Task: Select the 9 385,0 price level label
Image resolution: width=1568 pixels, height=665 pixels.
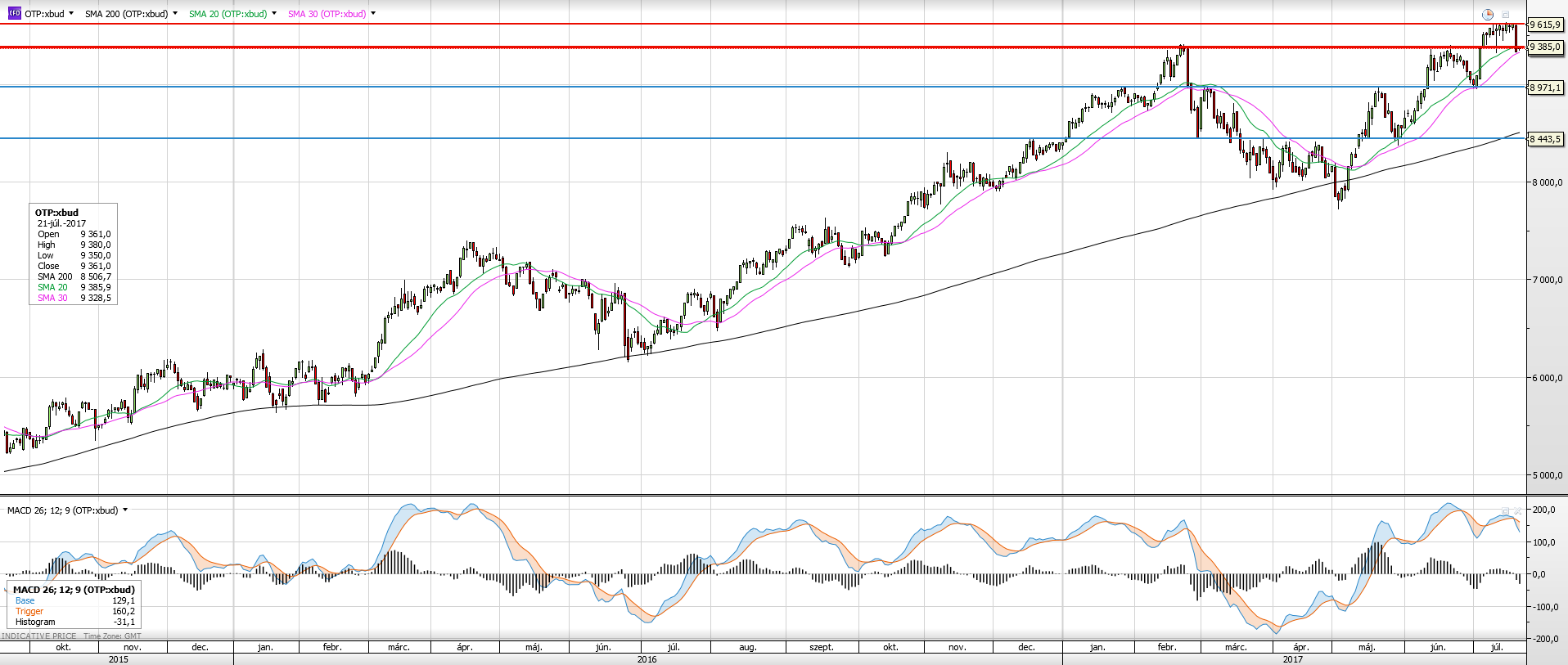Action: (1546, 47)
